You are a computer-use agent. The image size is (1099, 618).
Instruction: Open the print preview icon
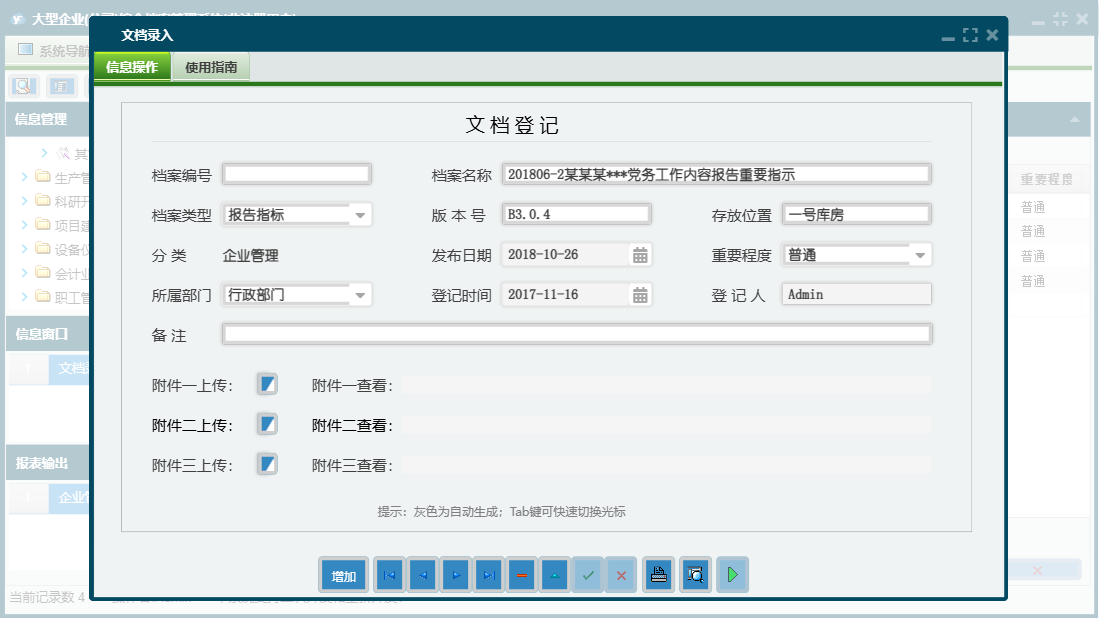coord(695,575)
